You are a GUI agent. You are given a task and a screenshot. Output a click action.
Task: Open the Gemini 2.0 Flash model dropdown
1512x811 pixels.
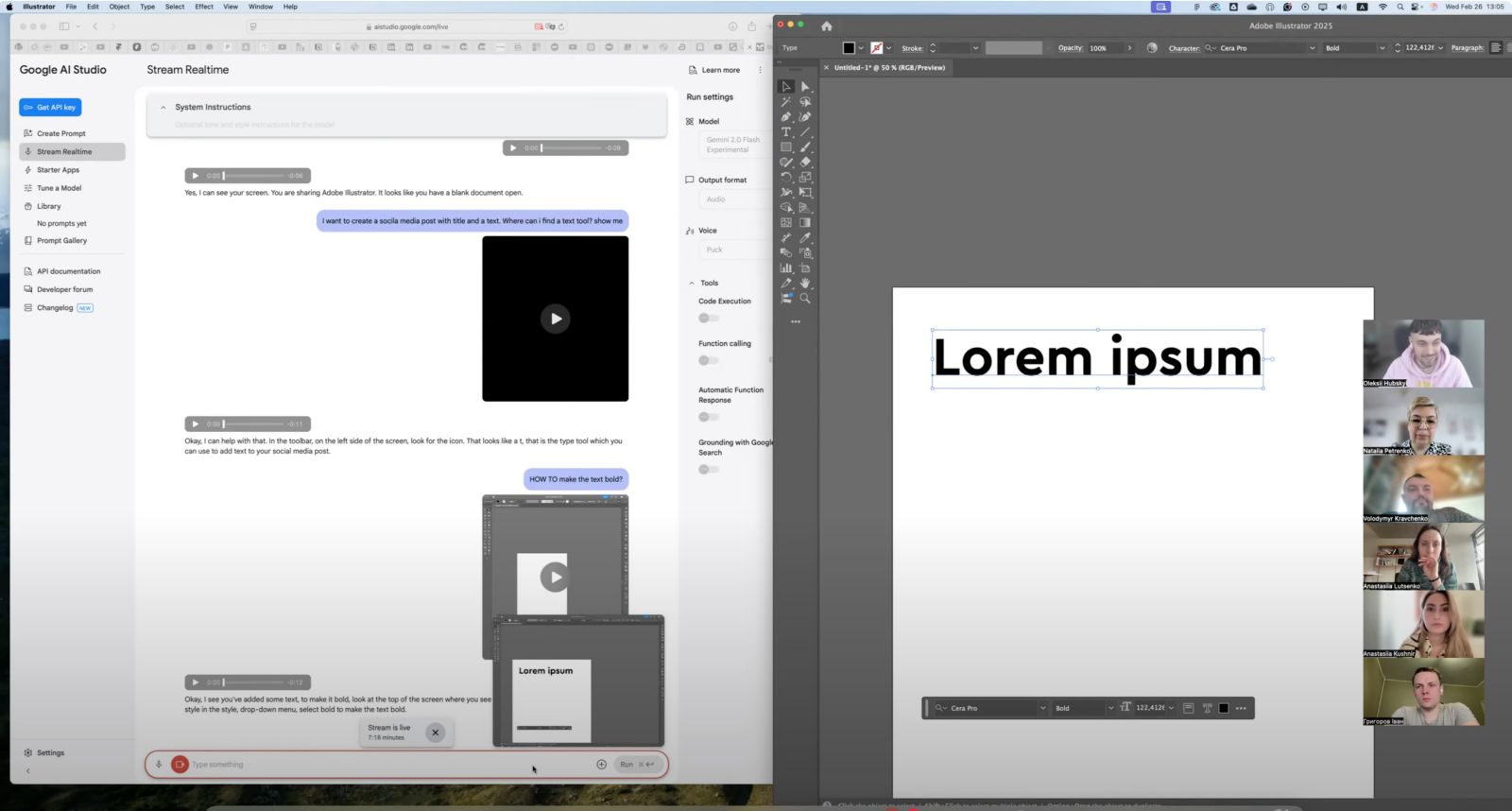coord(735,145)
